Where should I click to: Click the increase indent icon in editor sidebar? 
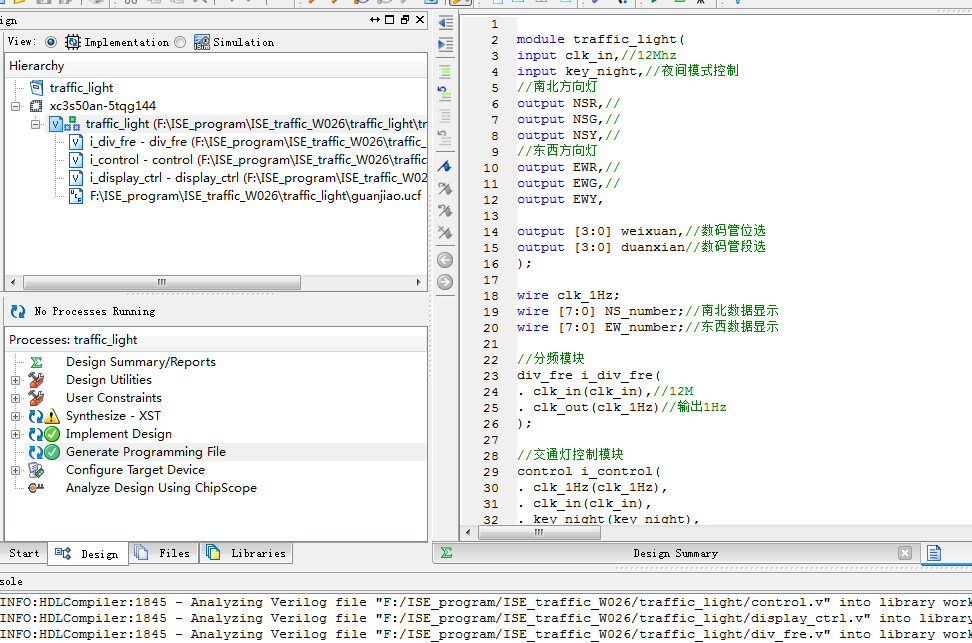(x=445, y=45)
